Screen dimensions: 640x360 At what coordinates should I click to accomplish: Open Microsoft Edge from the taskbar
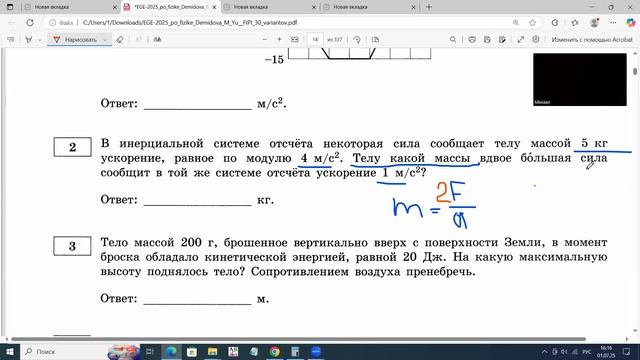point(171,351)
